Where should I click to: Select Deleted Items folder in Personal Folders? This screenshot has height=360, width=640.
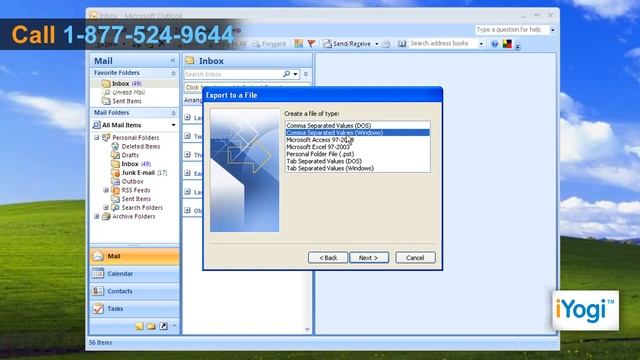[x=140, y=146]
